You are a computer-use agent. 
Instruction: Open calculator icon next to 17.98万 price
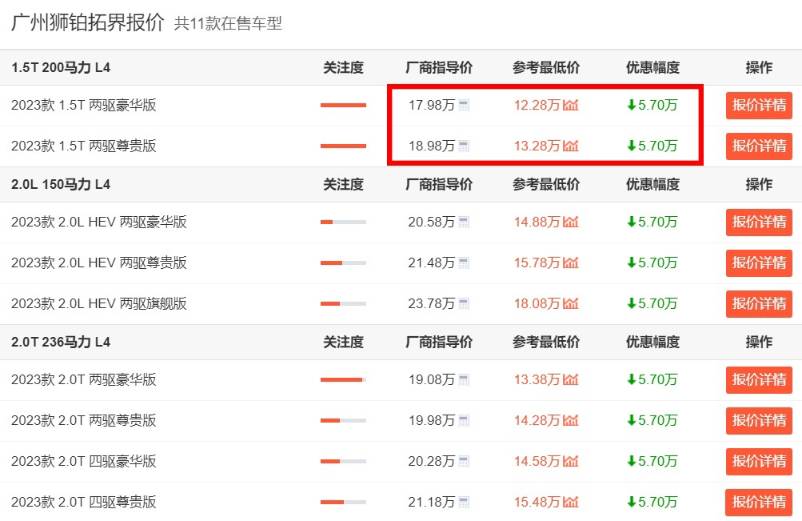coord(464,105)
